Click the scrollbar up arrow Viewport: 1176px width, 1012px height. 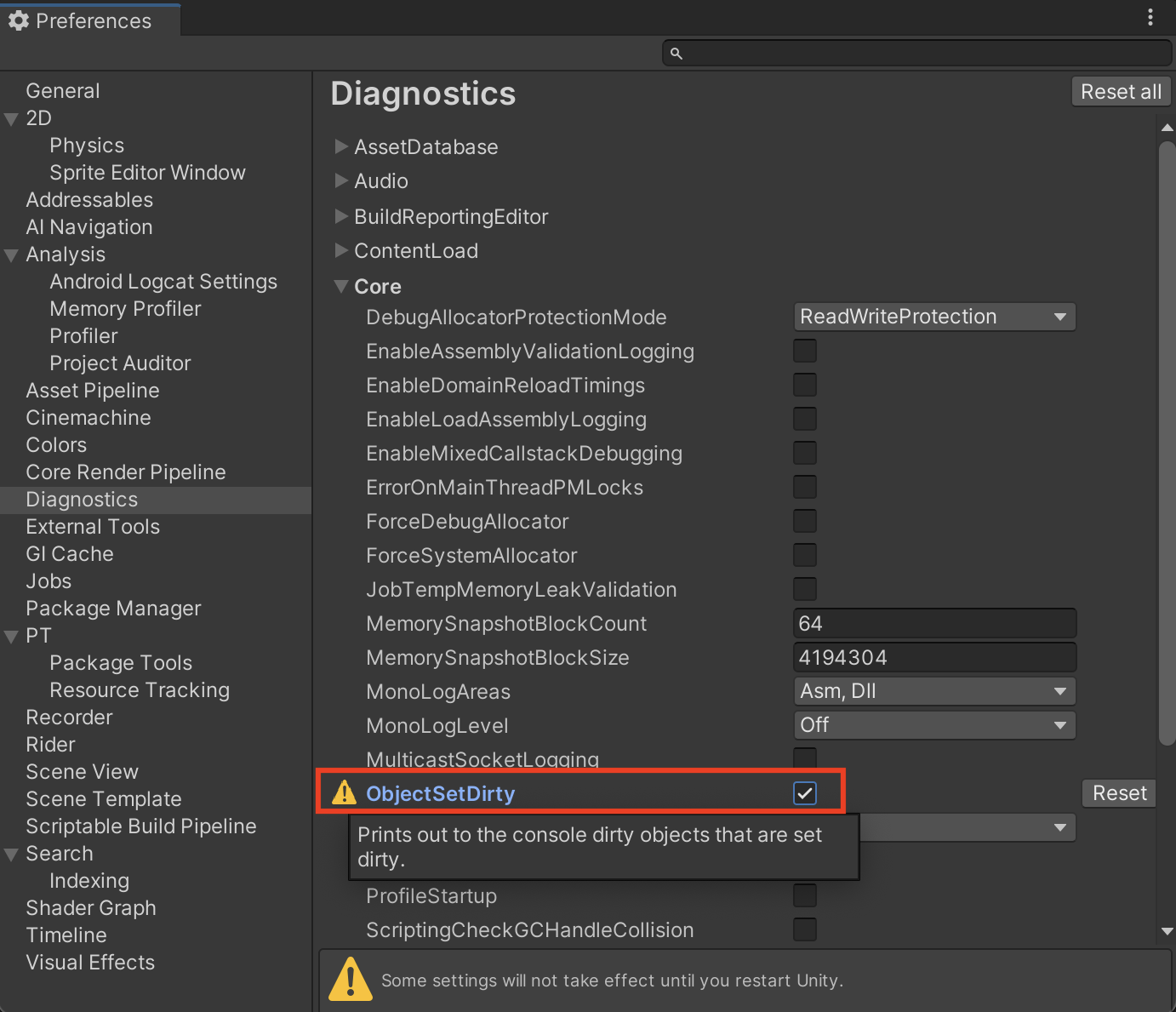point(1167,128)
